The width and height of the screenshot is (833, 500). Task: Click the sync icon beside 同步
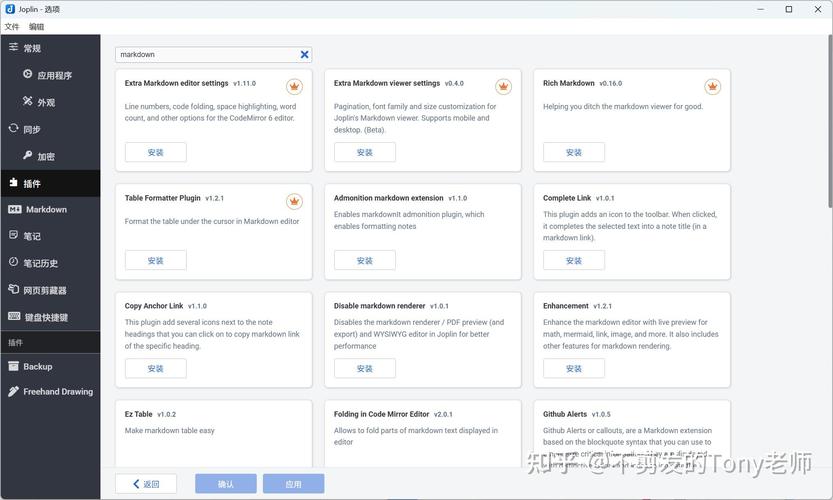click(13, 128)
